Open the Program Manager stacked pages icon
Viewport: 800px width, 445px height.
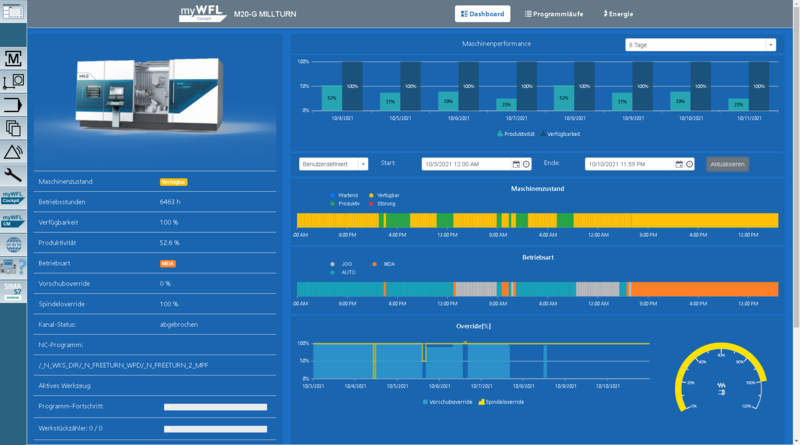pyautogui.click(x=13, y=128)
